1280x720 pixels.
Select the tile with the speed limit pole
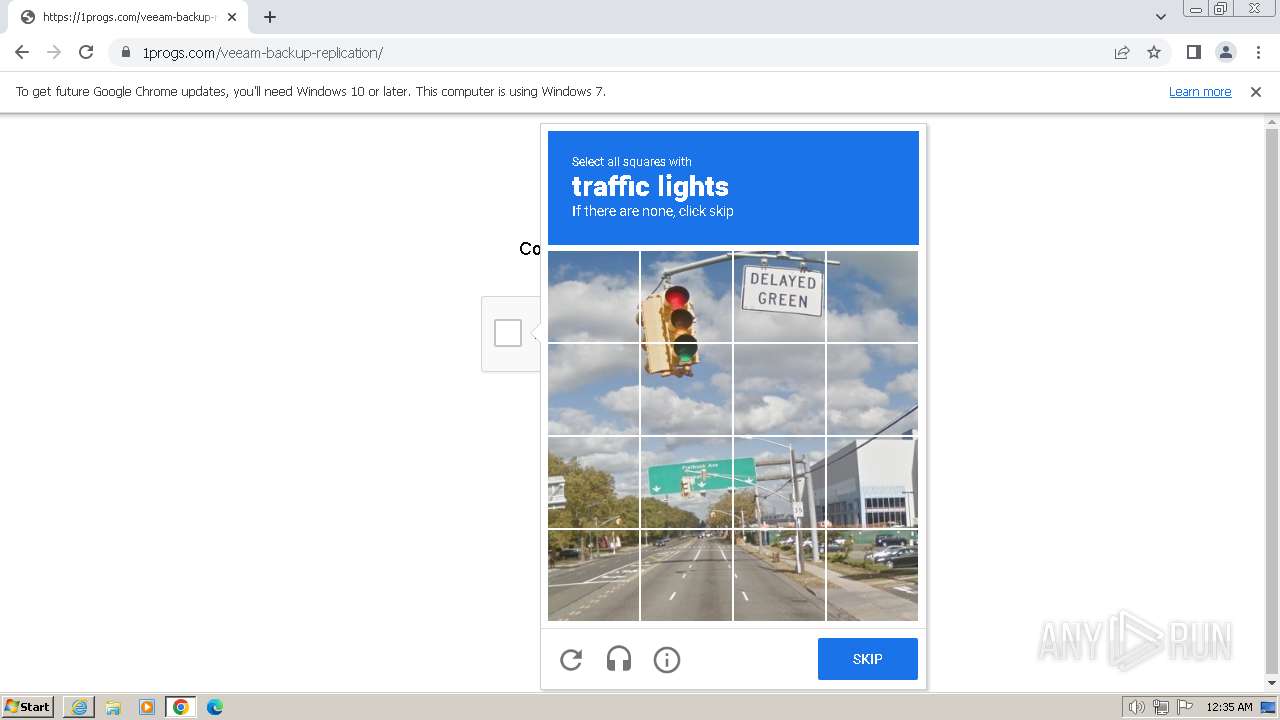click(x=779, y=482)
